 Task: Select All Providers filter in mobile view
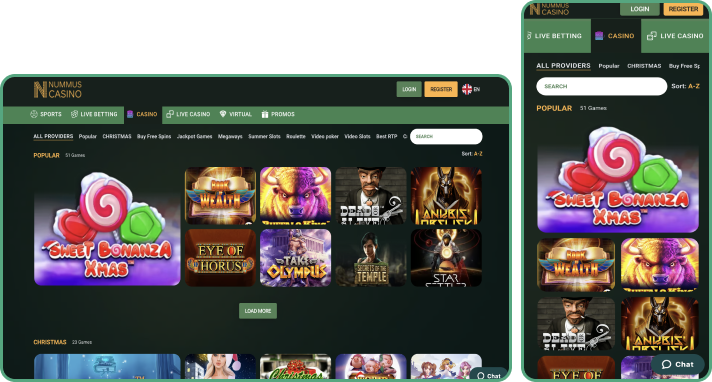point(563,65)
